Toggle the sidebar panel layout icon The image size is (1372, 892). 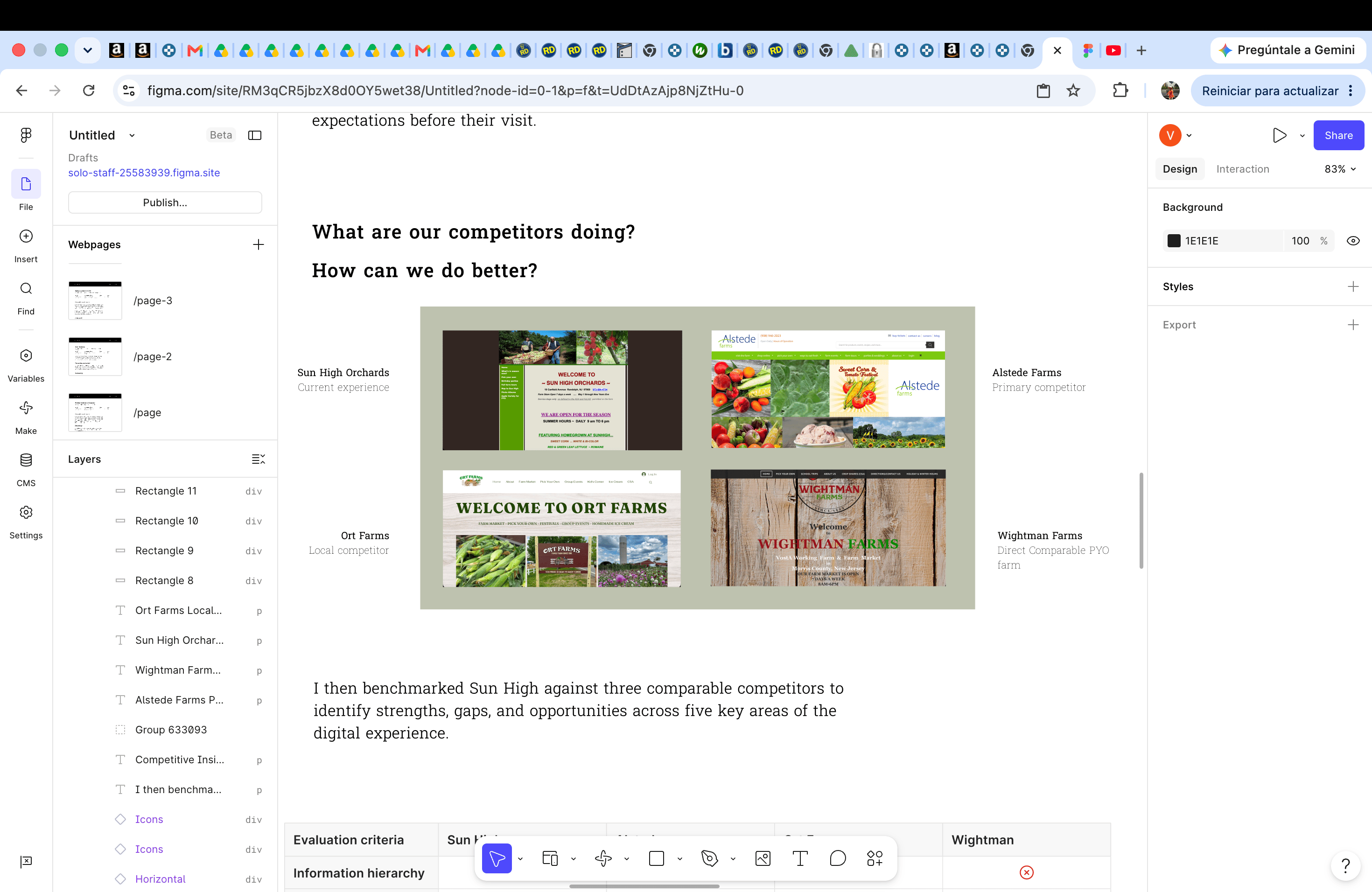coord(255,135)
